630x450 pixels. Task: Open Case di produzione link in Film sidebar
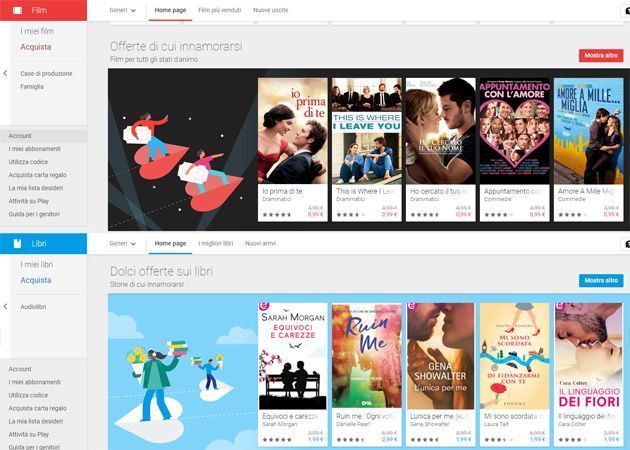(x=45, y=73)
